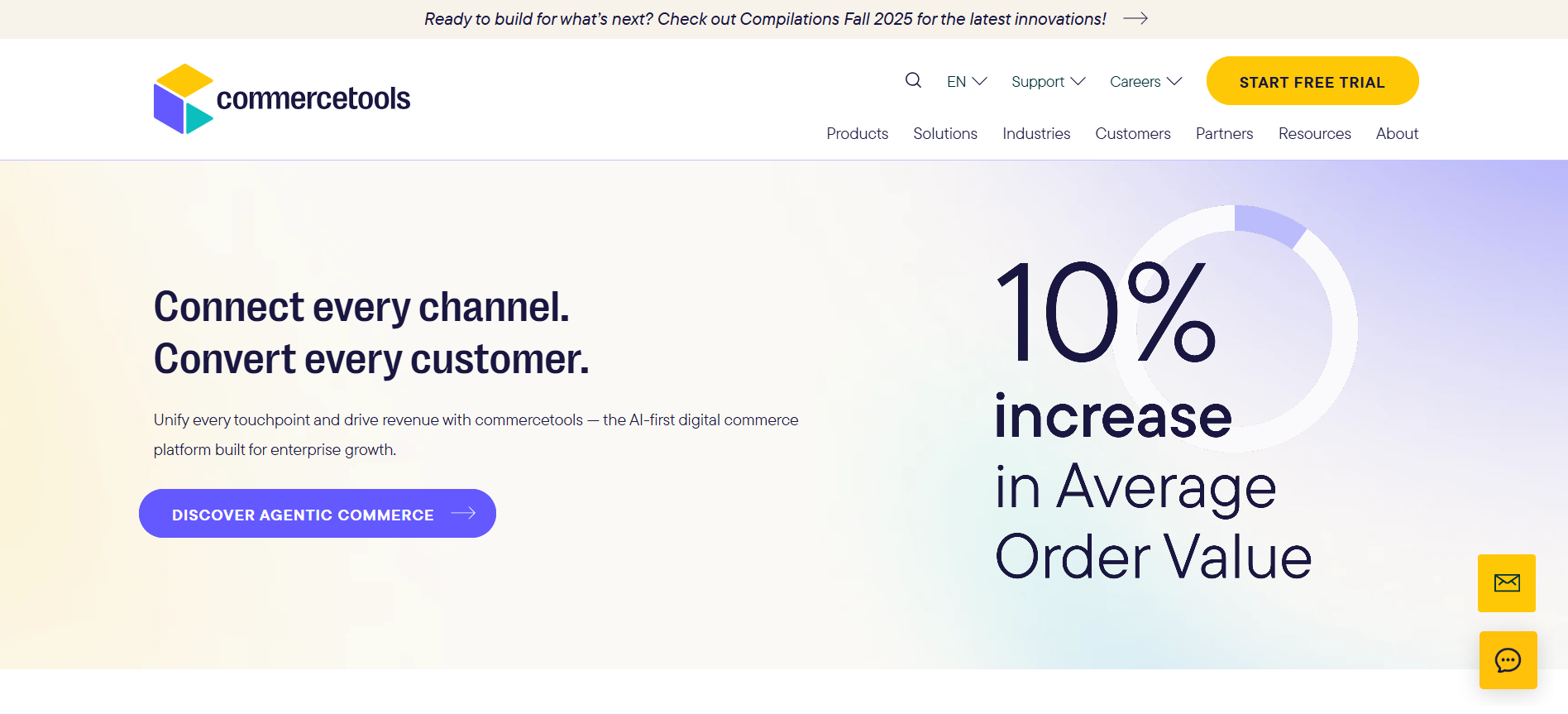Click the DISCOVER AGENTIC COMMERCE button
Viewport: 1568px width, 714px height.
[318, 513]
